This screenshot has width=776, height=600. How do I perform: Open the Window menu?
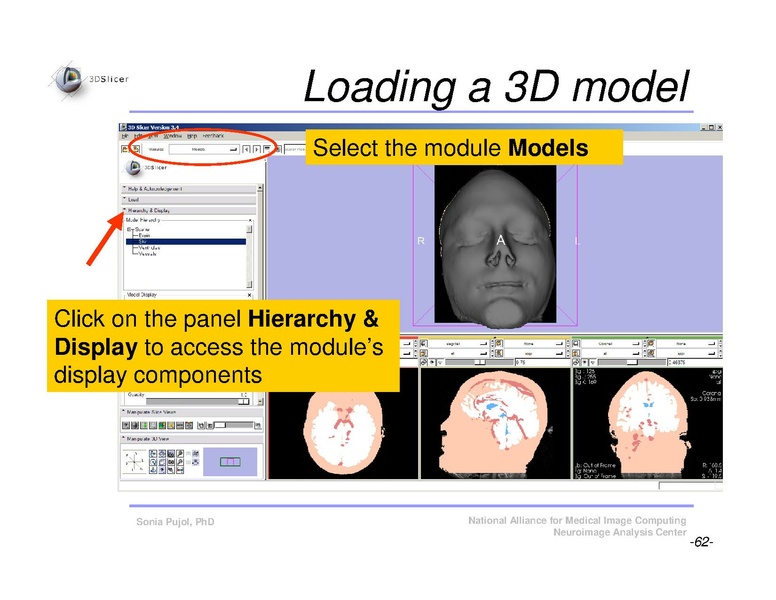(x=172, y=136)
